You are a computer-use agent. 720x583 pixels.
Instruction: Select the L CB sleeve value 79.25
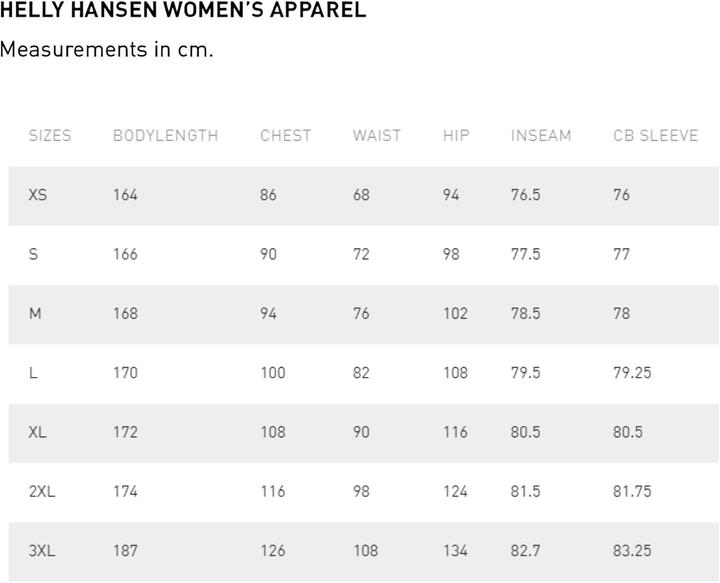click(x=632, y=373)
